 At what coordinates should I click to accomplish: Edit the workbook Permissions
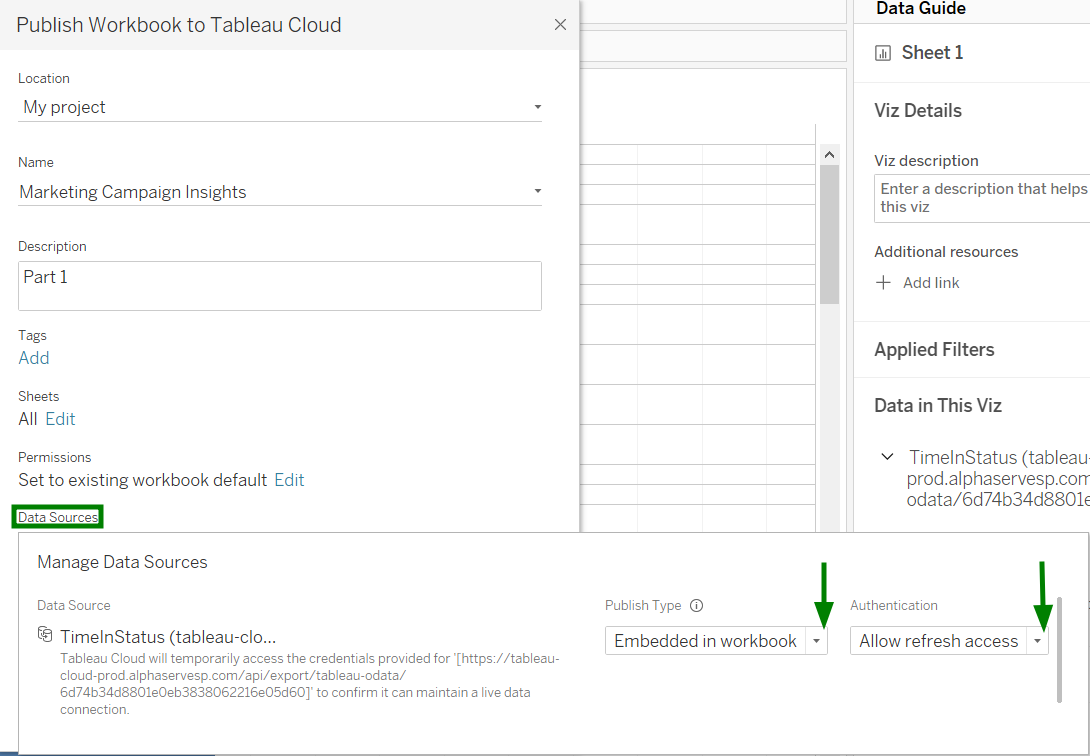tap(289, 480)
